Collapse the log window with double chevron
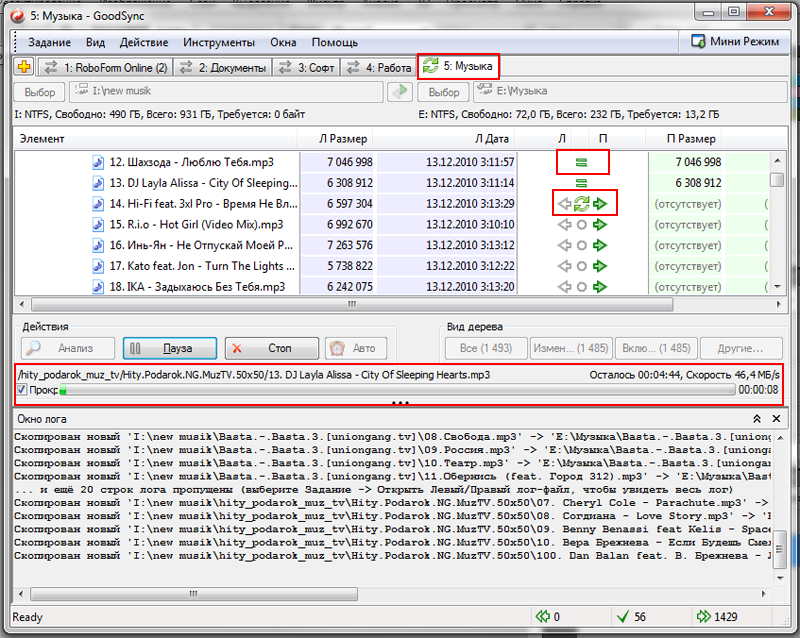Image resolution: width=800 pixels, height=638 pixels. point(757,419)
